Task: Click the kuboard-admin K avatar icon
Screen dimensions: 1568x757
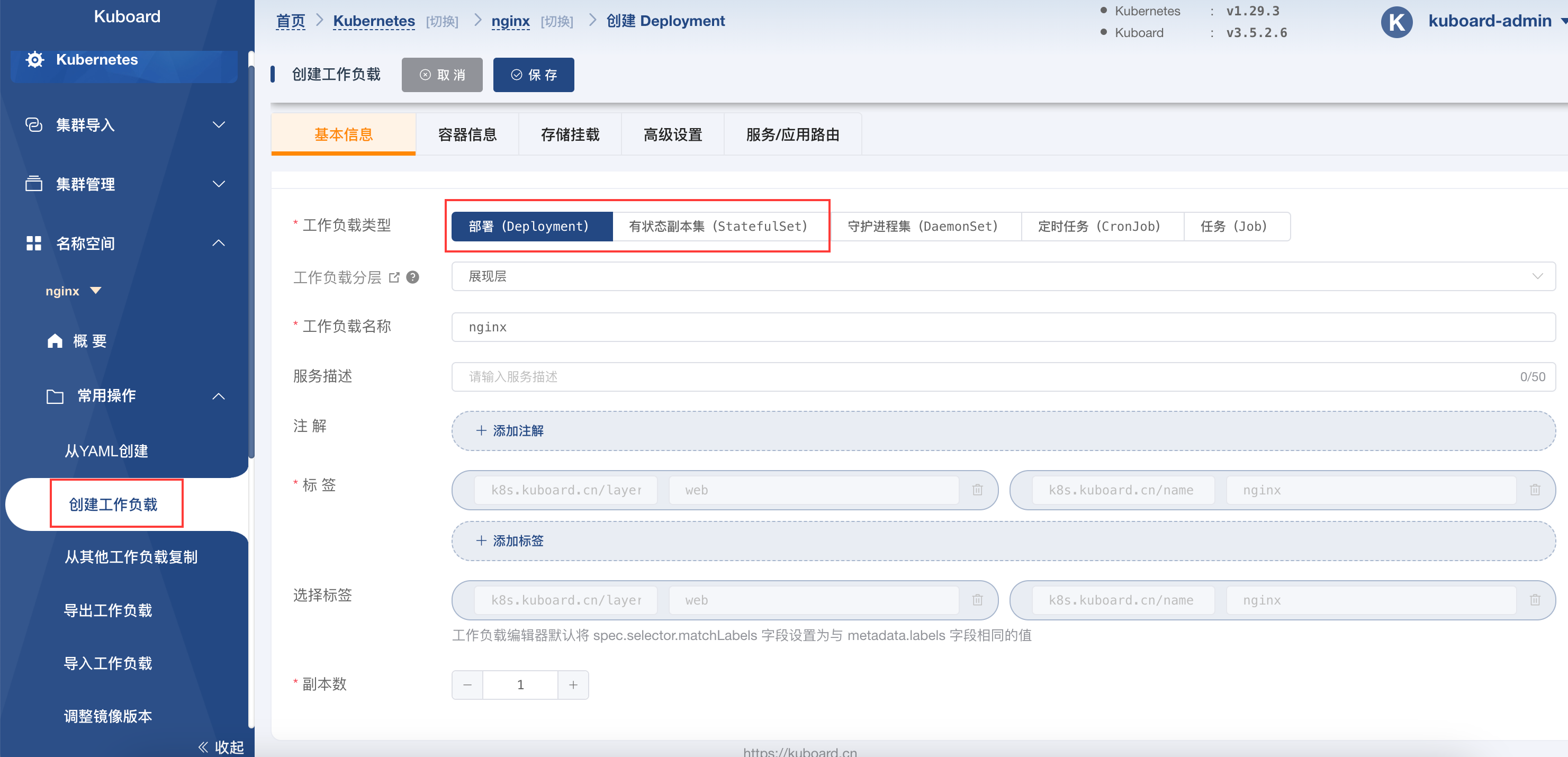Action: pos(1396,22)
